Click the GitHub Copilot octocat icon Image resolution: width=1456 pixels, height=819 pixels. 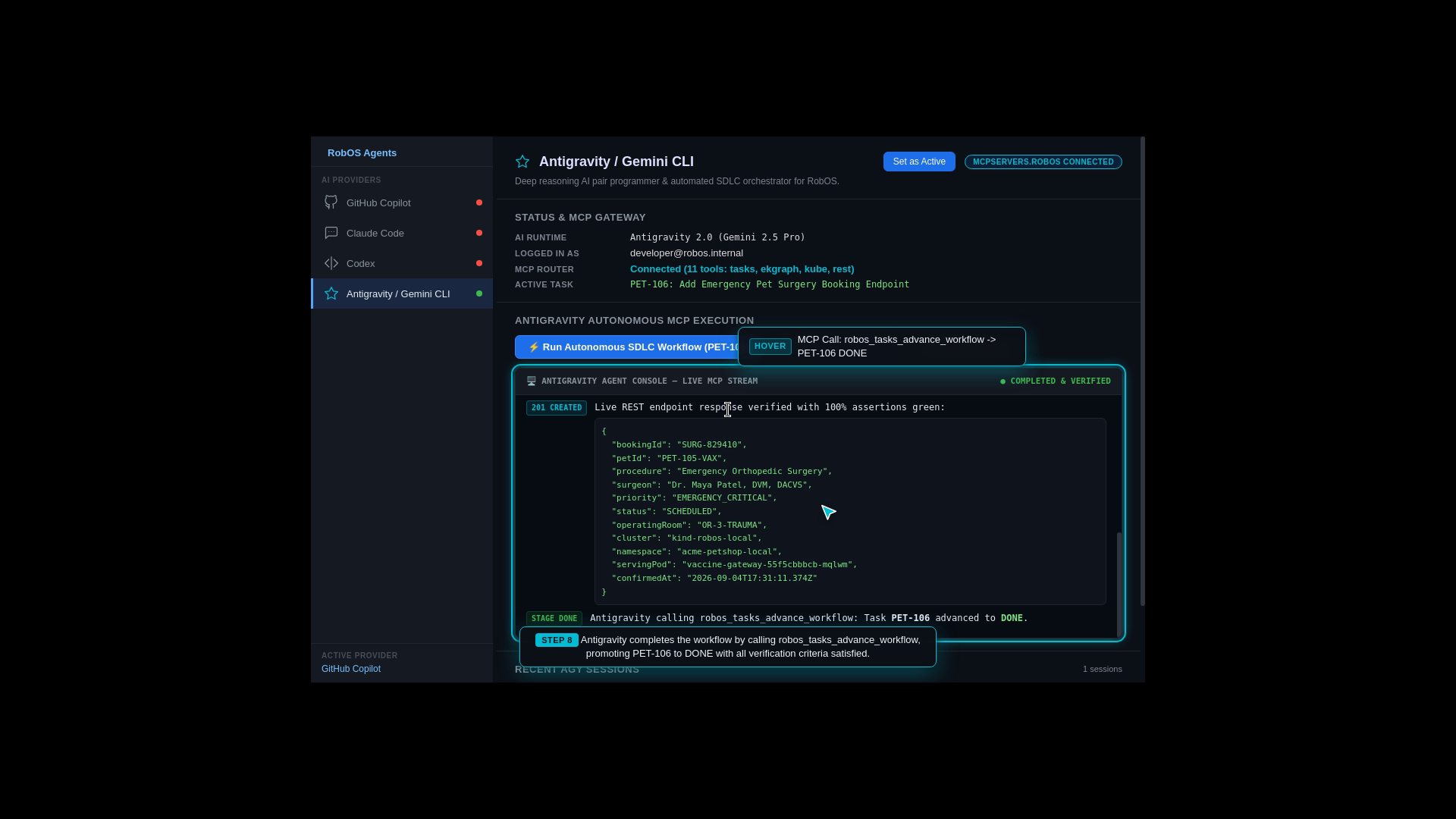point(331,202)
